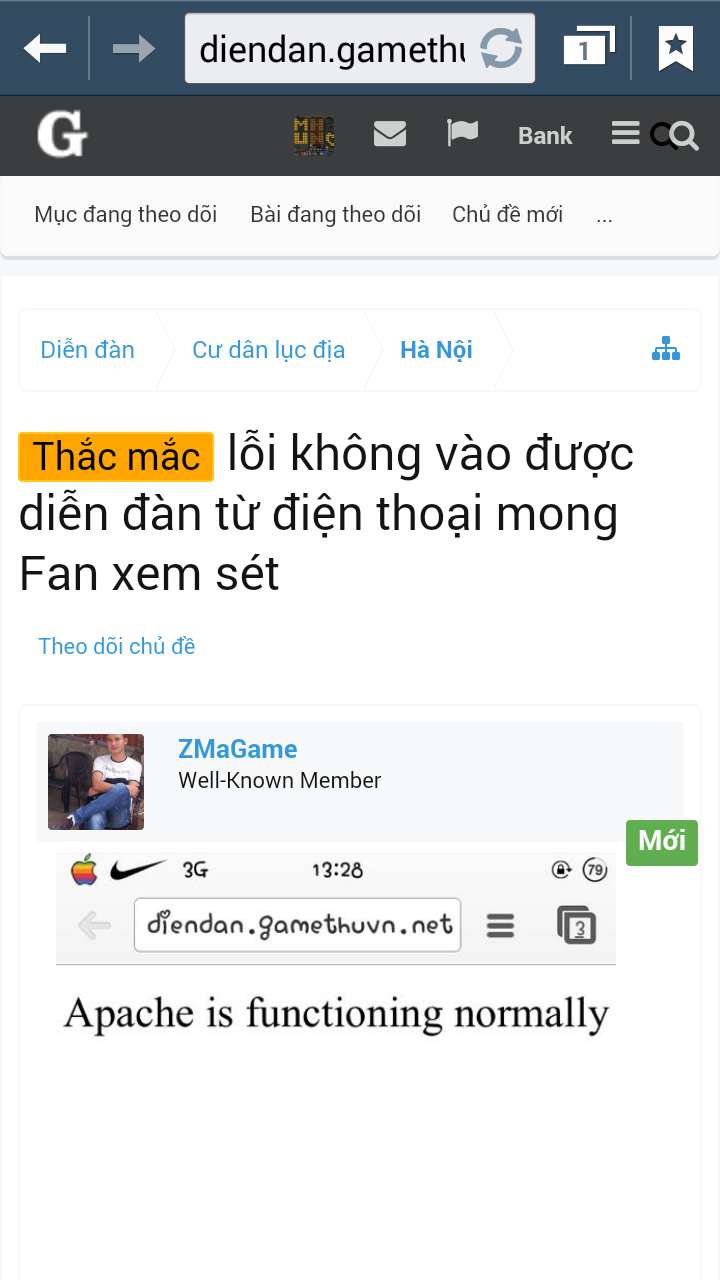Toggle Theo dõi chủ đề watch link
Viewport: 720px width, 1280px height.
117,646
